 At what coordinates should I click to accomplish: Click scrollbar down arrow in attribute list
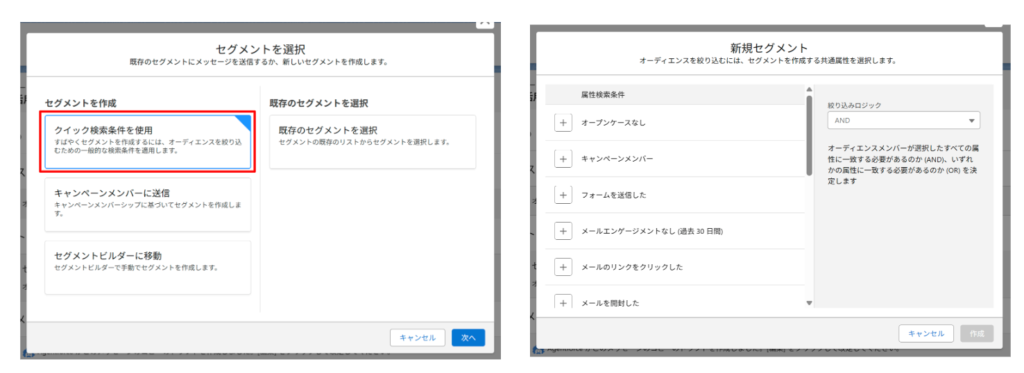pos(809,303)
